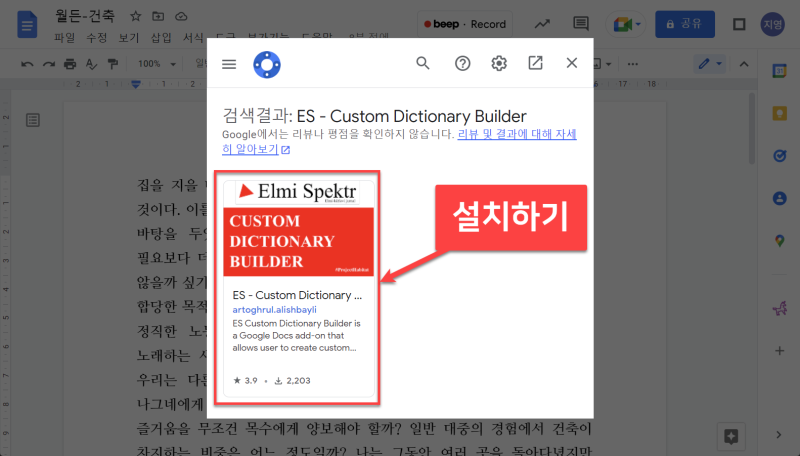Open Marketplace help
This screenshot has height=456, width=800.
(462, 63)
